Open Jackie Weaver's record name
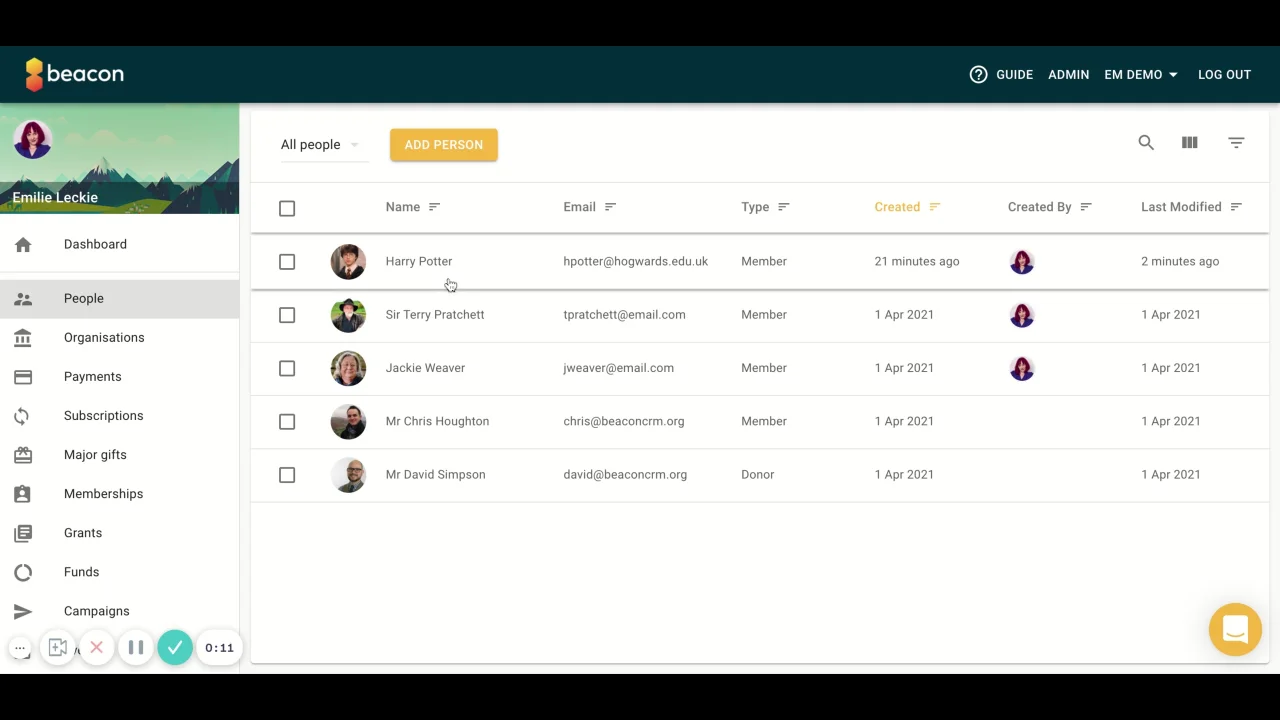The height and width of the screenshot is (720, 1280). click(x=425, y=368)
